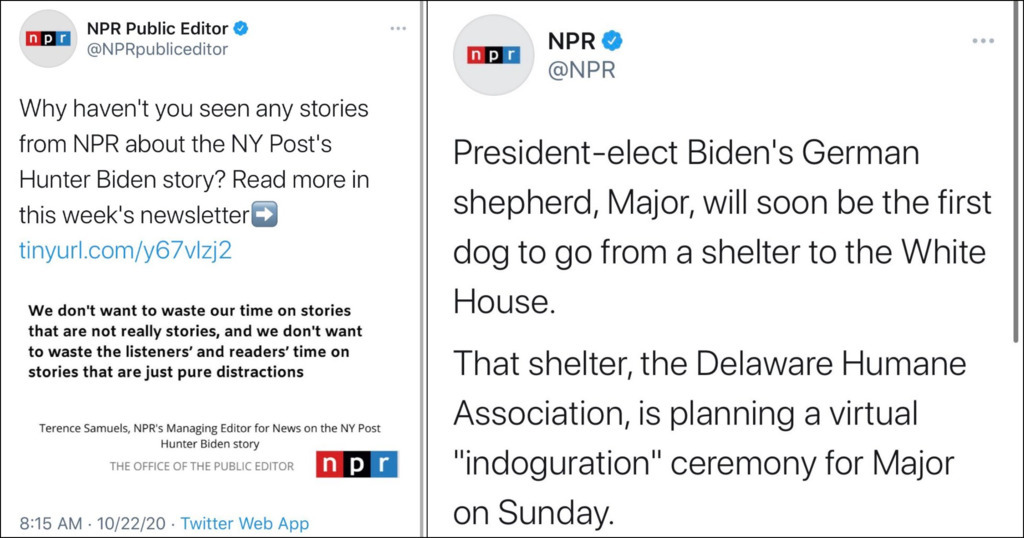Click the verified badge beside NPR name
This screenshot has height=538, width=1024.
click(612, 40)
